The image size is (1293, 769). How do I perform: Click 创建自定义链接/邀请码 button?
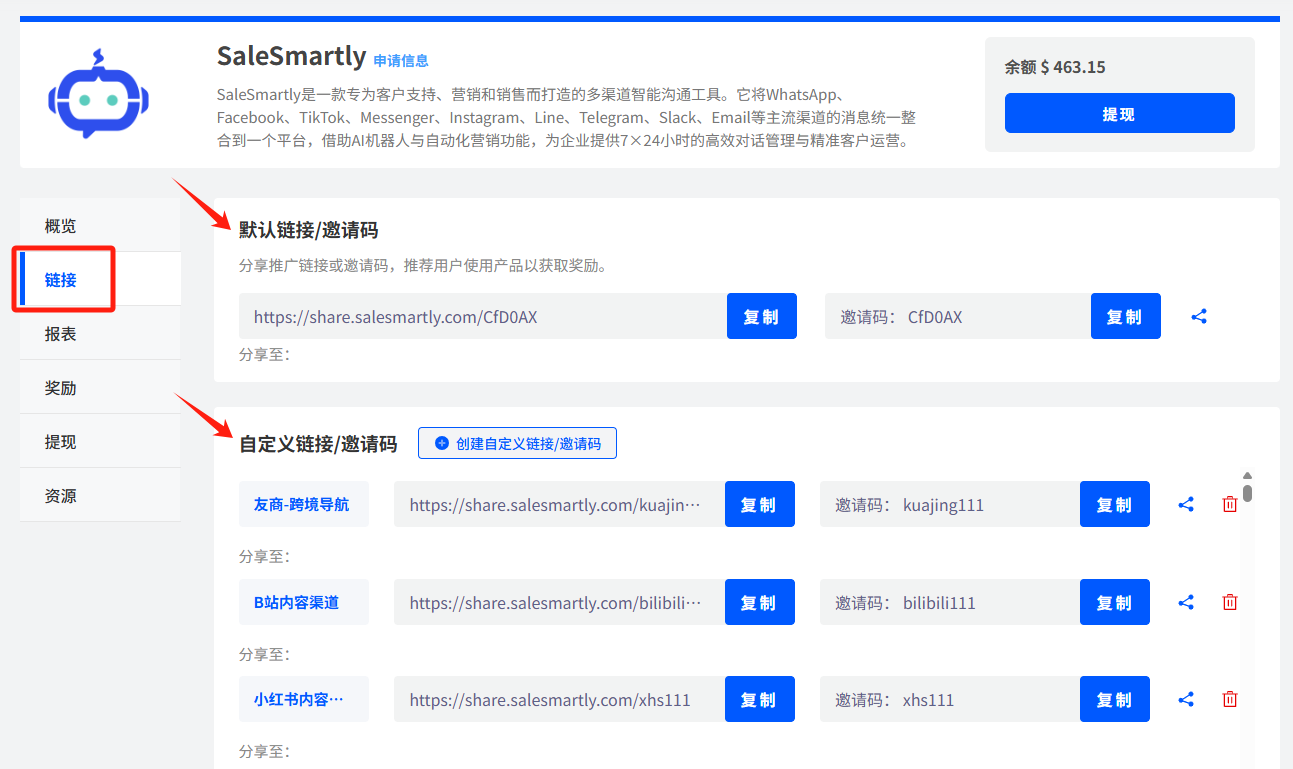517,443
